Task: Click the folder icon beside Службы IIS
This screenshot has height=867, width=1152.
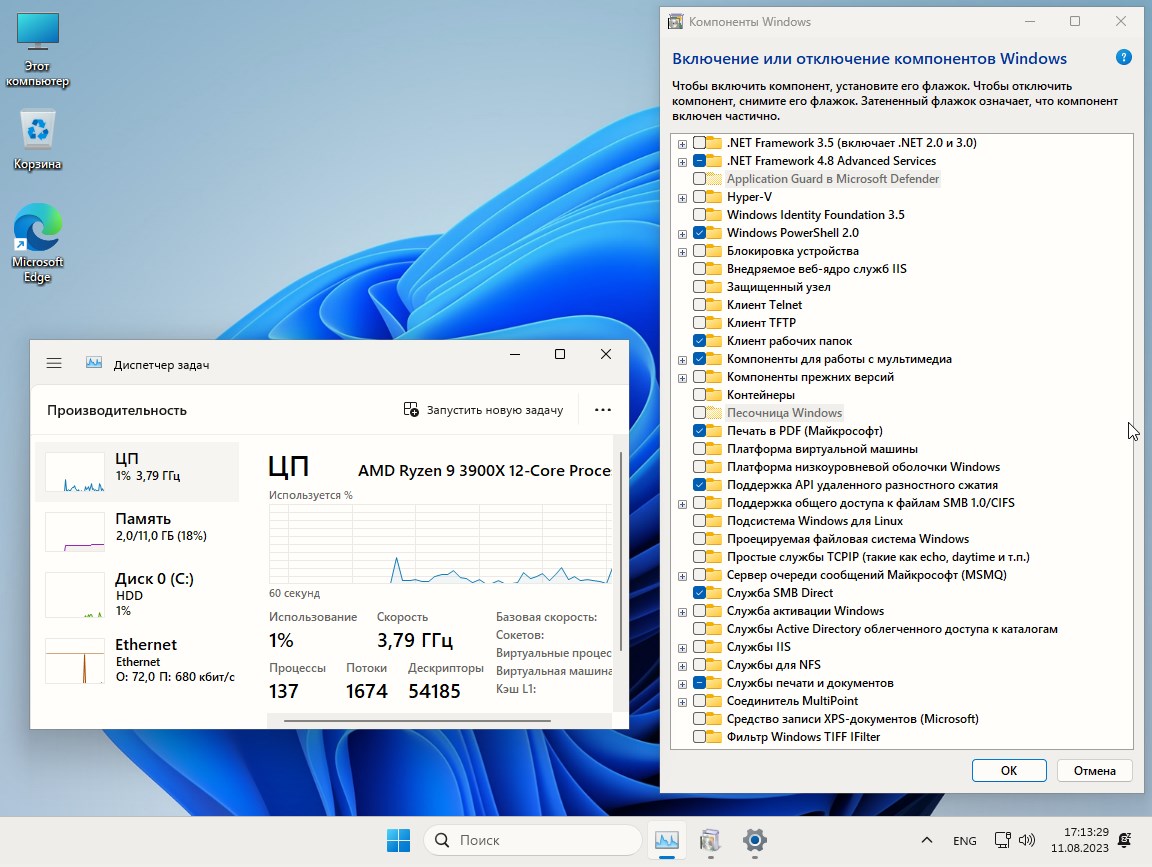Action: tap(713, 647)
